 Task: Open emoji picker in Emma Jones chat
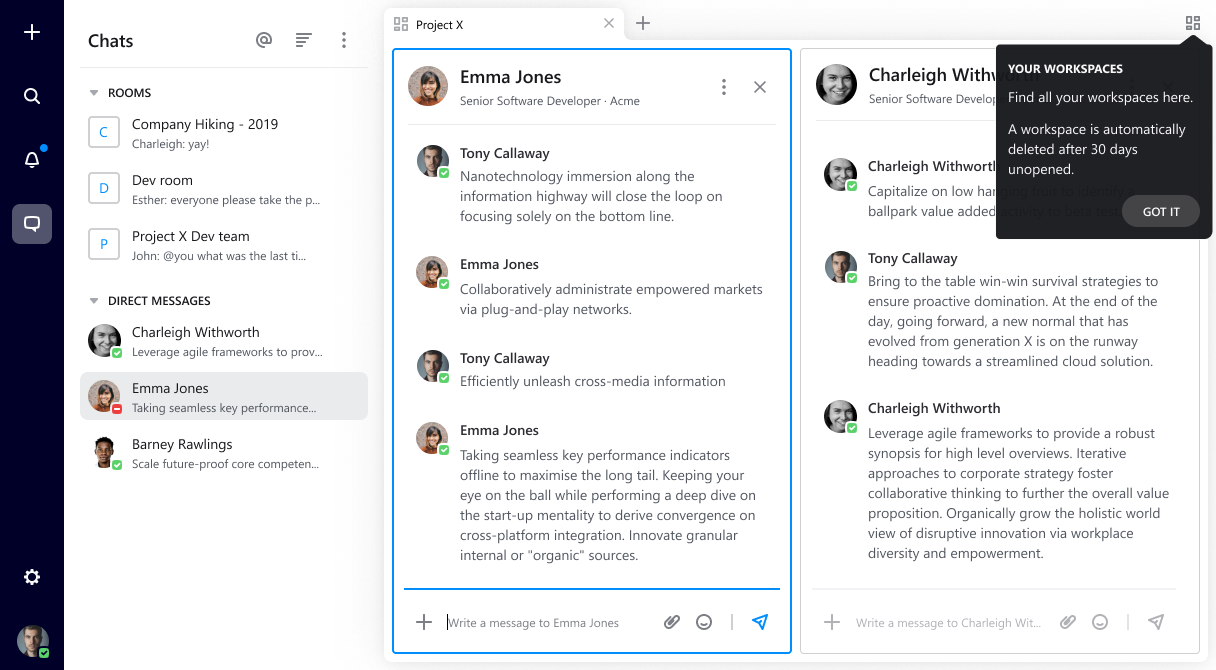(x=704, y=622)
